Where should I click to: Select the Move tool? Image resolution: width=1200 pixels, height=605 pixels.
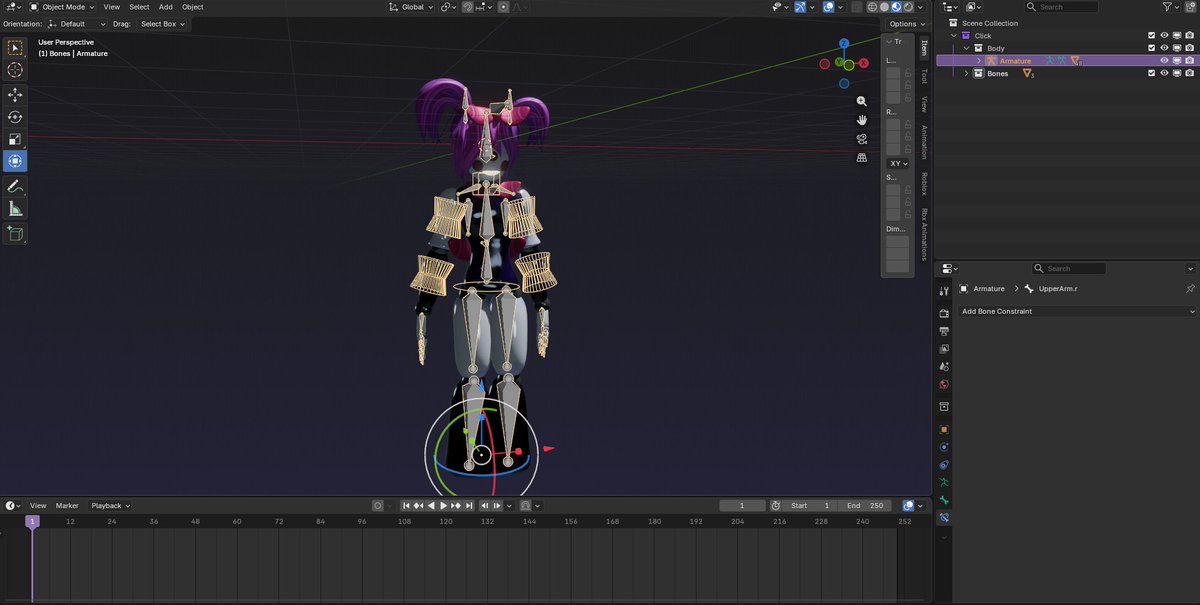coord(15,95)
